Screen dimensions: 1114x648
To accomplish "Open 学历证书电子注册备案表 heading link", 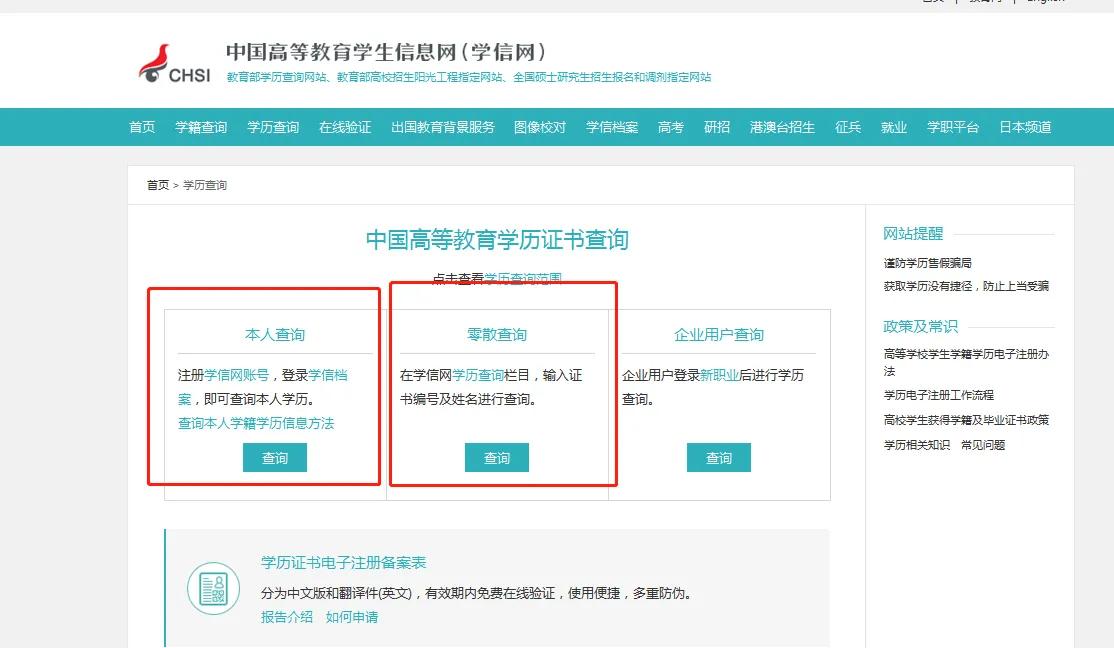I will (x=343, y=563).
